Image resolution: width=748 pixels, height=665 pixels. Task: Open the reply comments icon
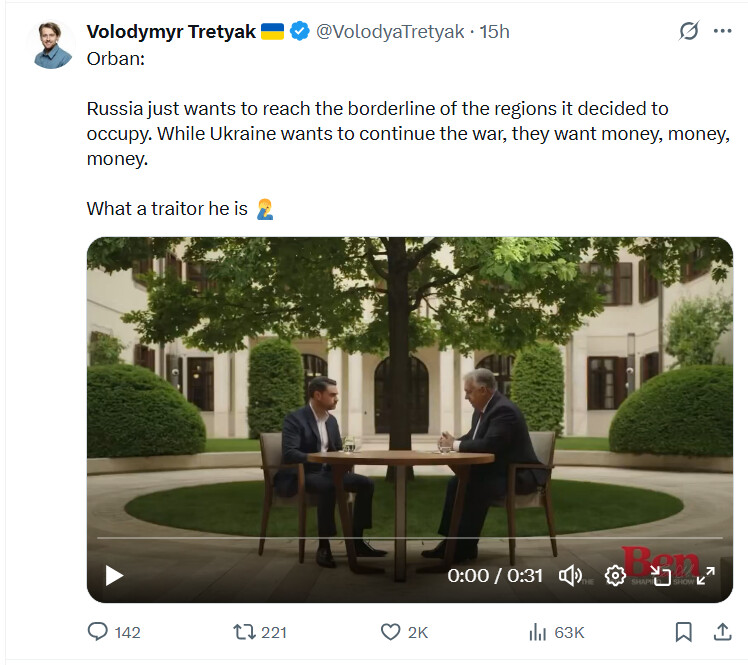[98, 631]
